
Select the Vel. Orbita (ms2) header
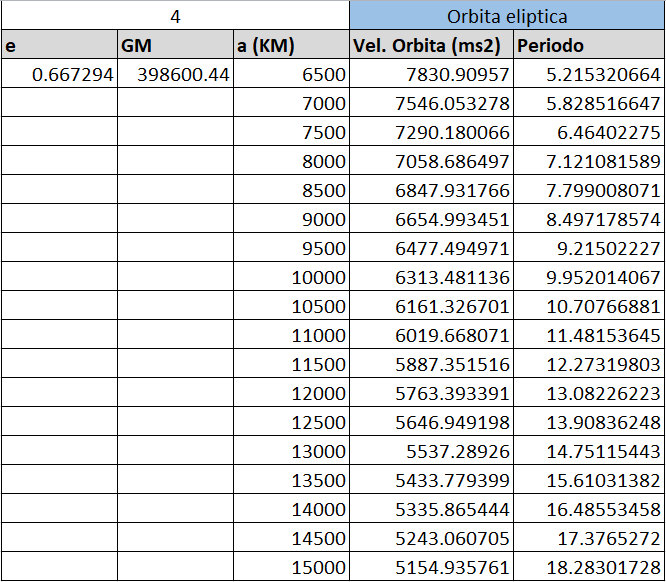[432, 44]
